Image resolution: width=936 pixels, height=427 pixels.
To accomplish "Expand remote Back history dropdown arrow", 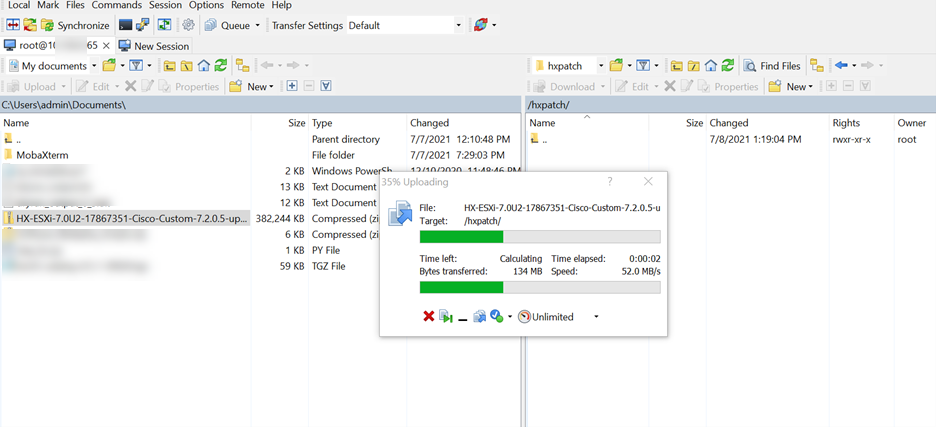I will tap(854, 66).
